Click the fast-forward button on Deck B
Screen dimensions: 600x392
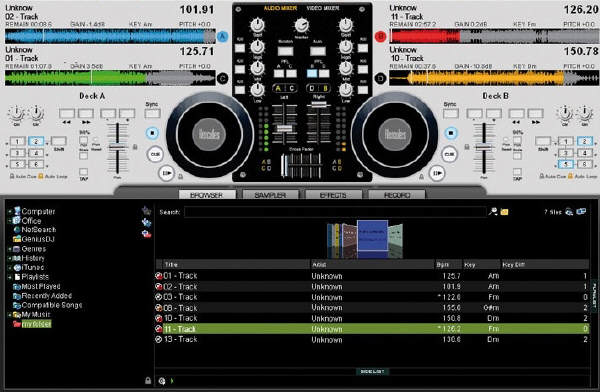(536, 113)
